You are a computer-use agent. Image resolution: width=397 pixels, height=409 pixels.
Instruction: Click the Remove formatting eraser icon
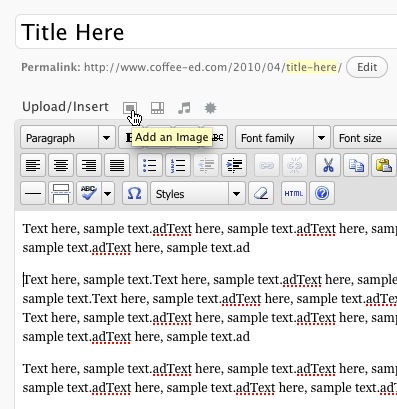[x=261, y=193]
